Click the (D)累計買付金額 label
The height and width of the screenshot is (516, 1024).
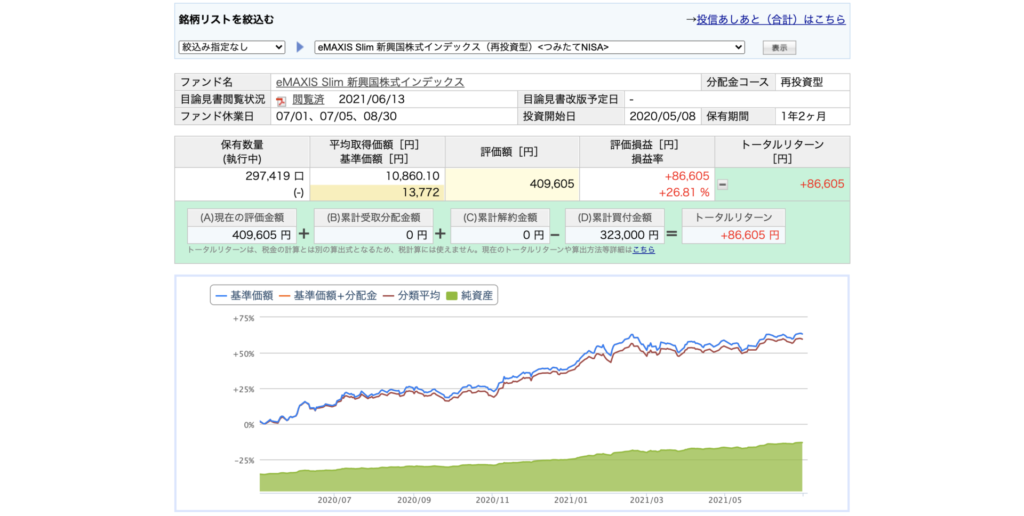(615, 218)
